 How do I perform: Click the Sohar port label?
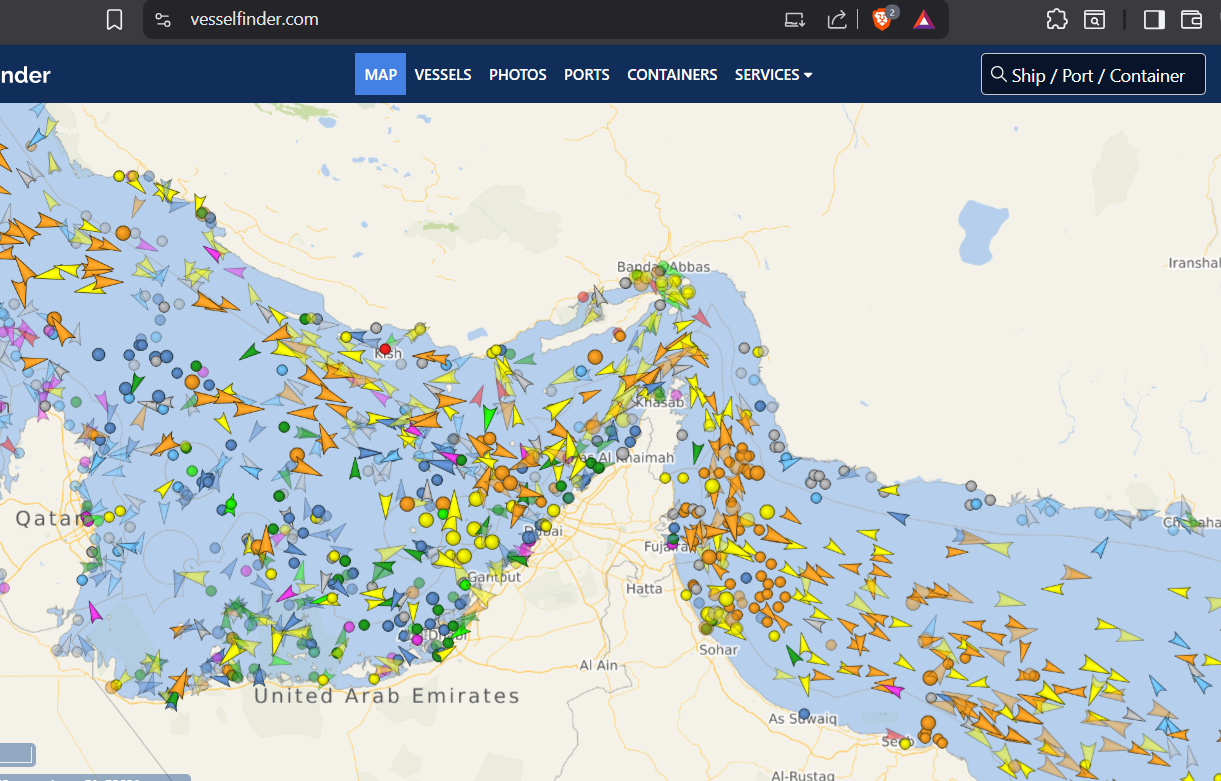tap(719, 649)
